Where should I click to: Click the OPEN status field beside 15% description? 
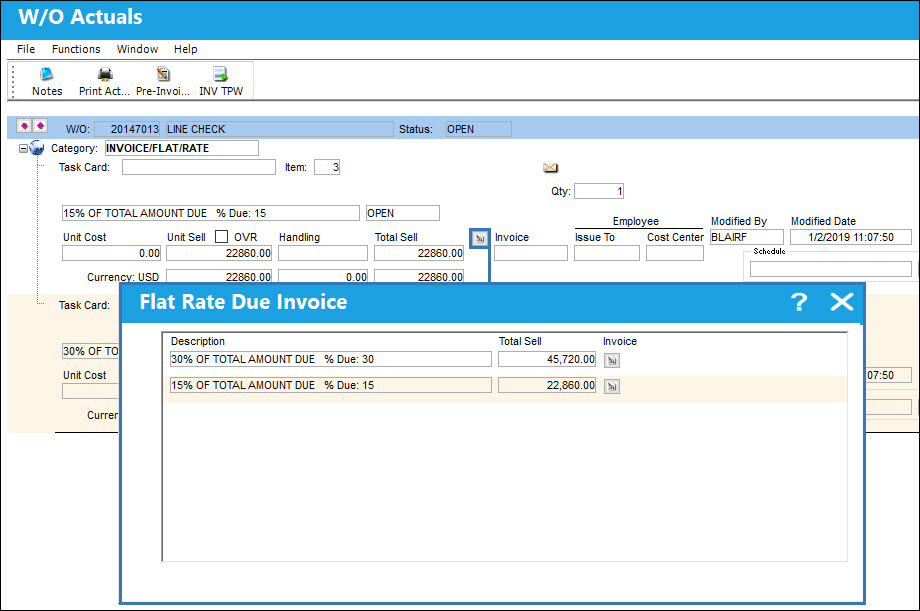tap(402, 213)
